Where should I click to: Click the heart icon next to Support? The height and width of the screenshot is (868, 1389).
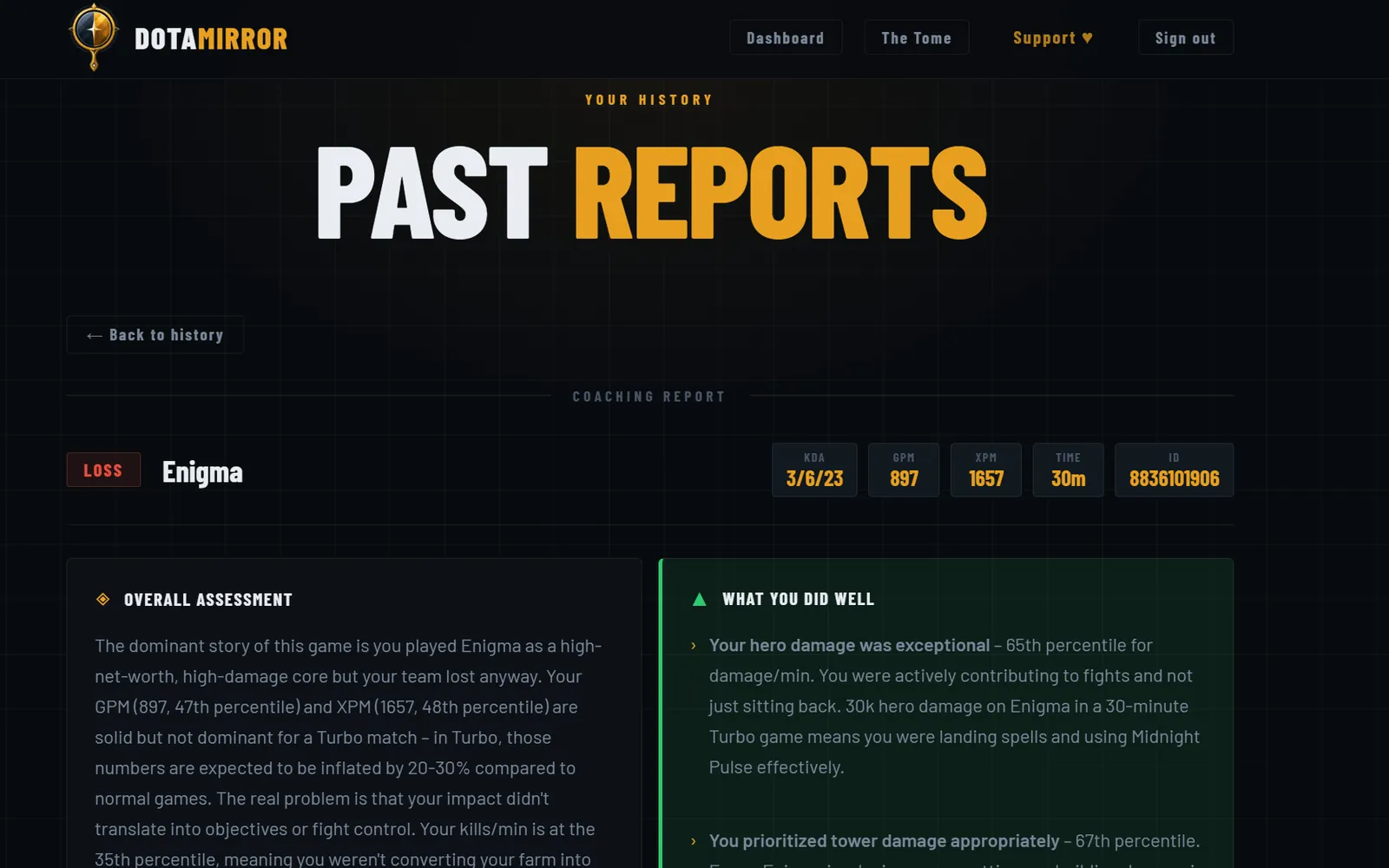(1087, 37)
